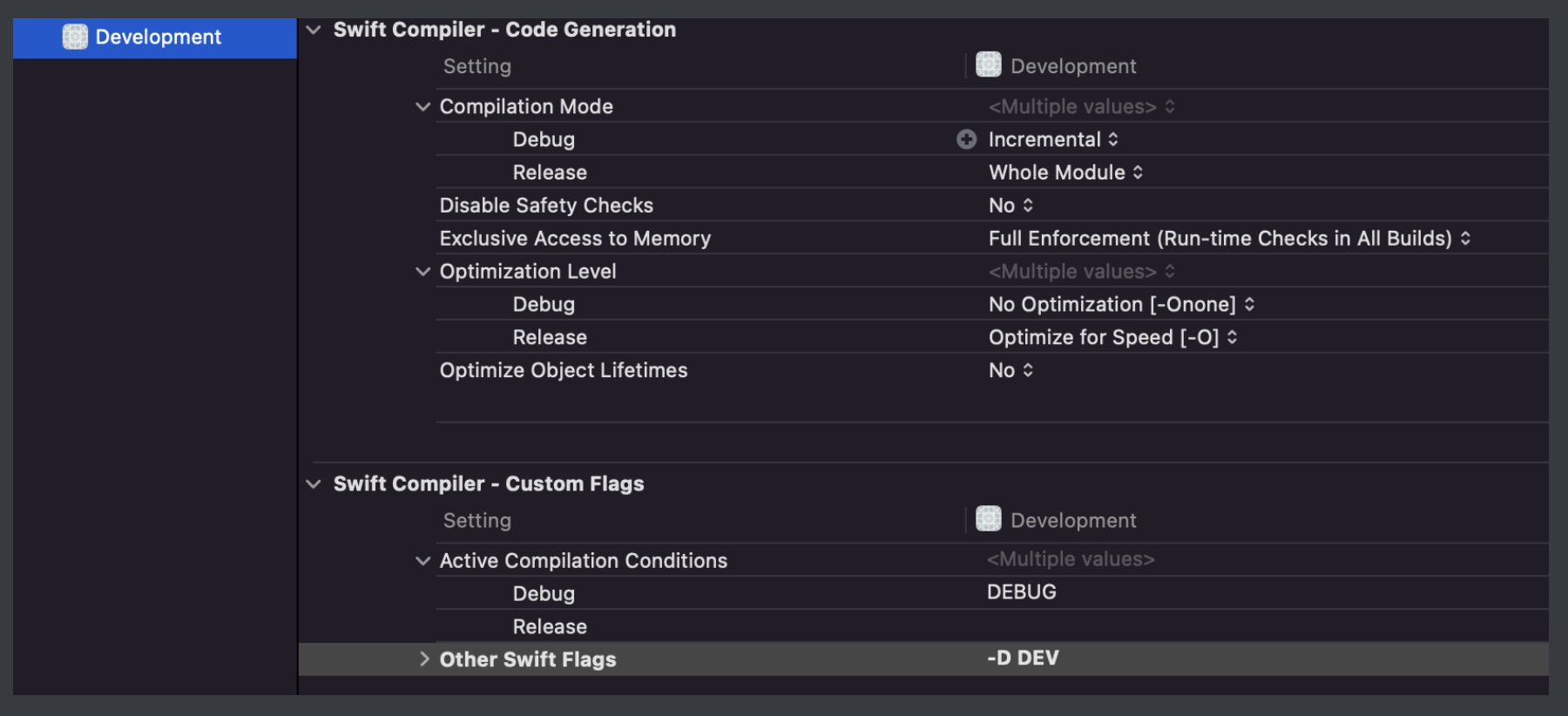
Task: Open Optimization Level Multiple values popup
Action: pyautogui.click(x=1081, y=272)
